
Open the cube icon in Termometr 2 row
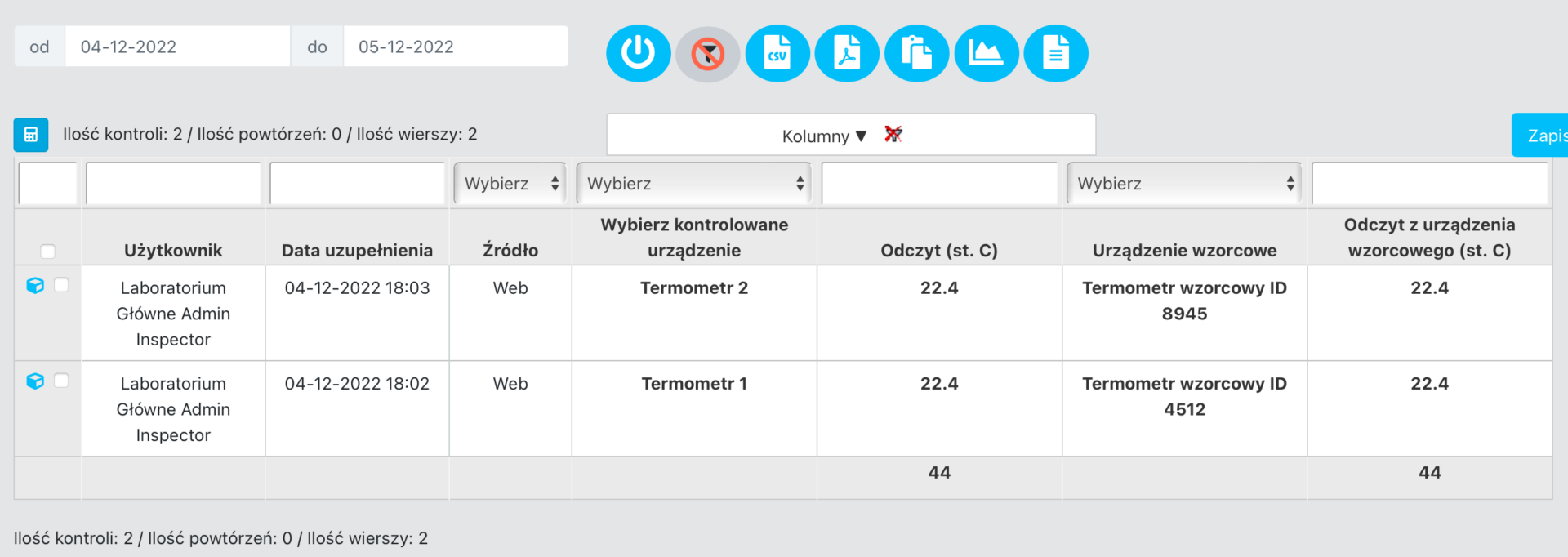pyautogui.click(x=35, y=285)
